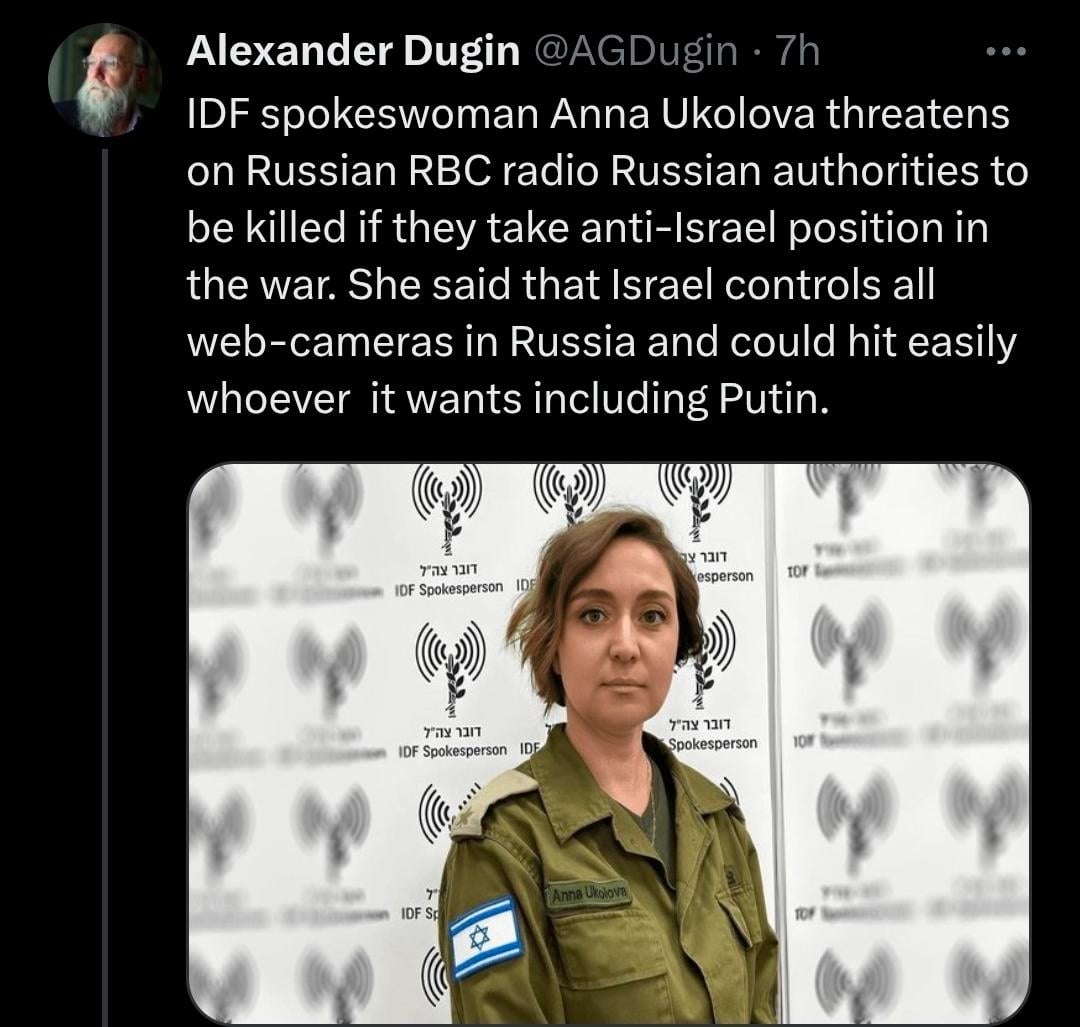Click the 'web-cameras in Russia' phrase
1080x1027 pixels.
click(411, 342)
